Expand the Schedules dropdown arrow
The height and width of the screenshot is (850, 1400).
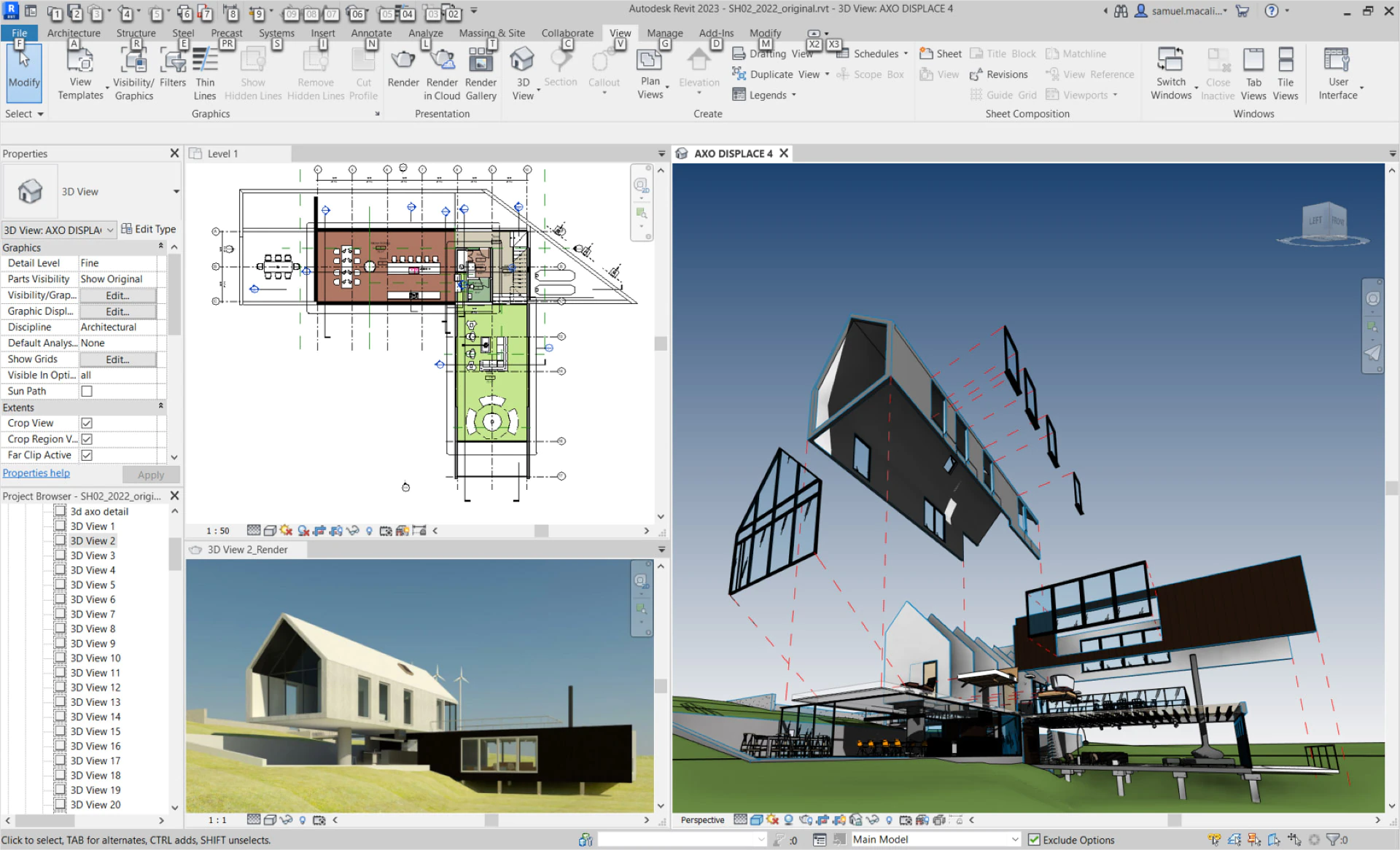coord(906,53)
